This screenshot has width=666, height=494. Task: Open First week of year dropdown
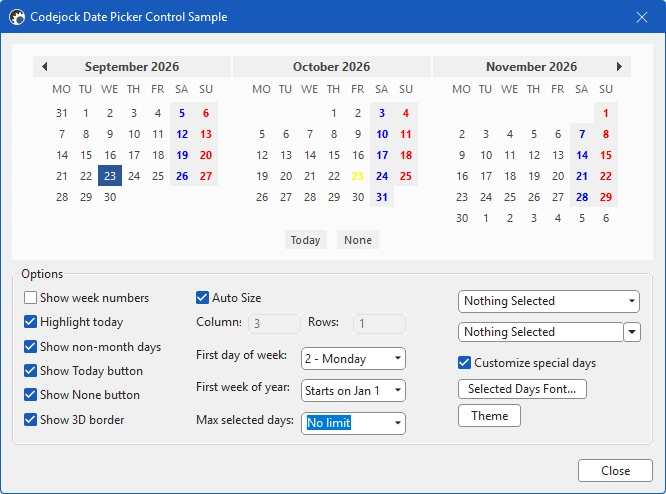tap(353, 390)
